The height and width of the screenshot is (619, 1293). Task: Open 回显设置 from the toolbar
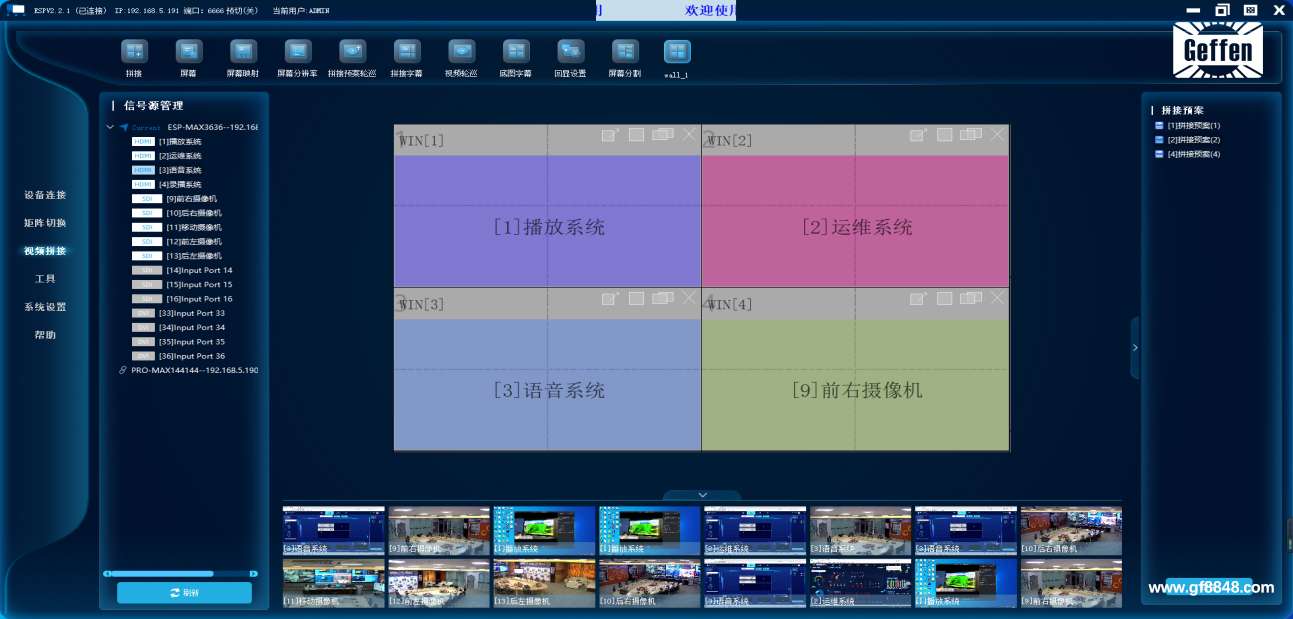tap(570, 52)
